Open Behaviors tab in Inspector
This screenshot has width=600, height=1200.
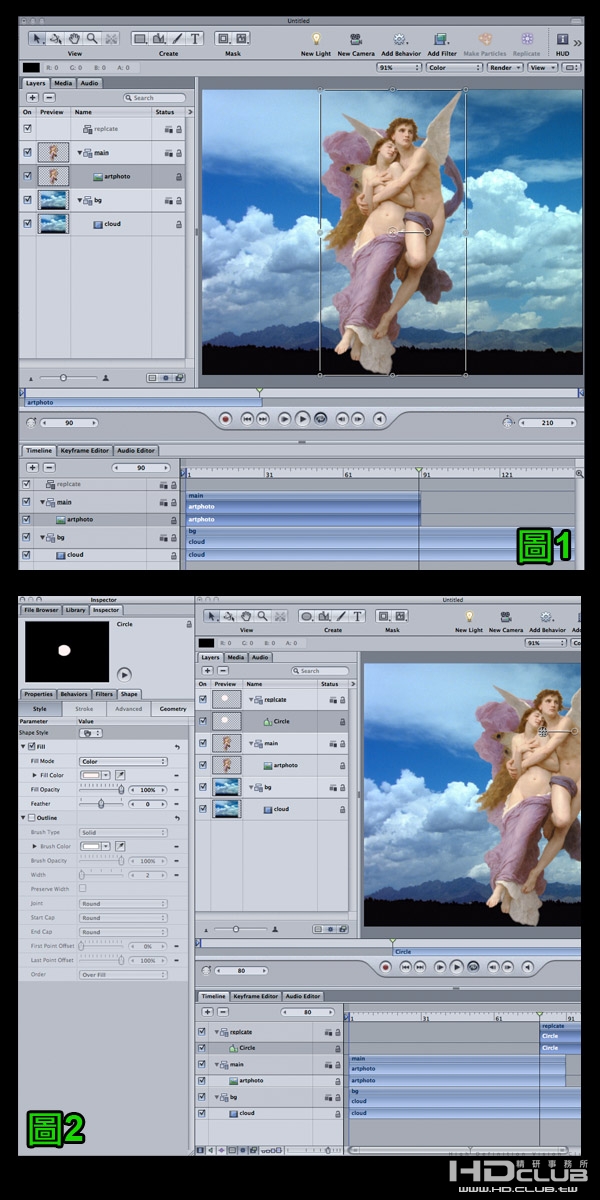click(x=73, y=694)
